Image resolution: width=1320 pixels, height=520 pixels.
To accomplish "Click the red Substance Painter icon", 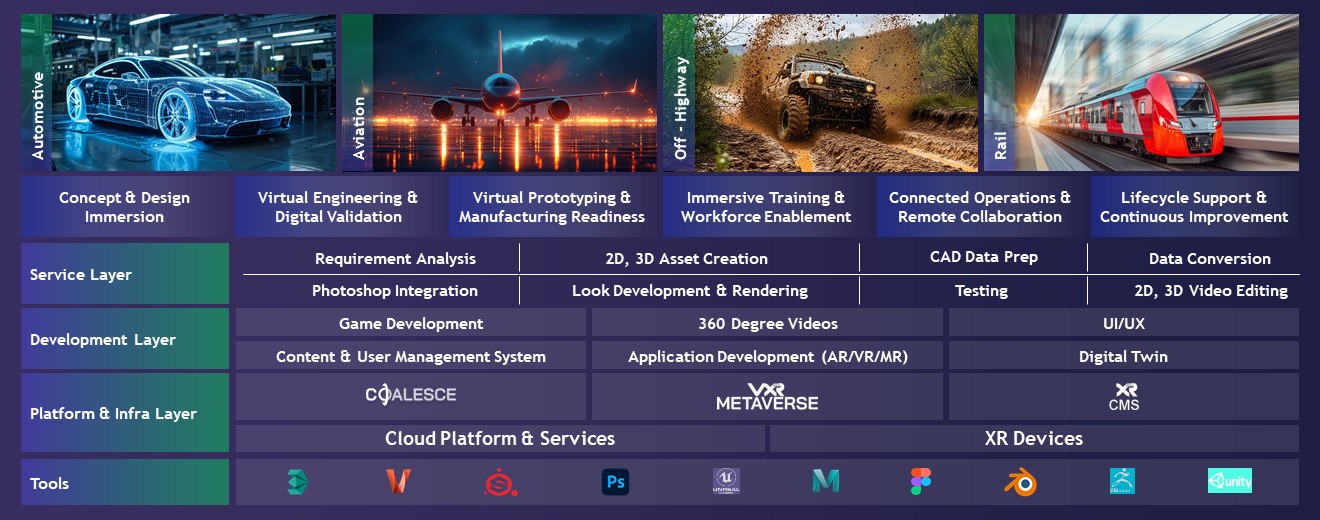I will 500,482.
